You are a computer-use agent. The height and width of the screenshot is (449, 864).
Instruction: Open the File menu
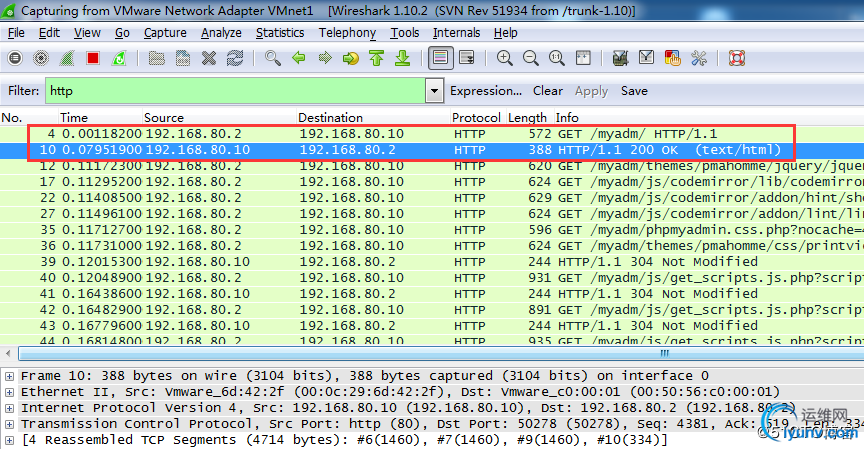point(16,33)
